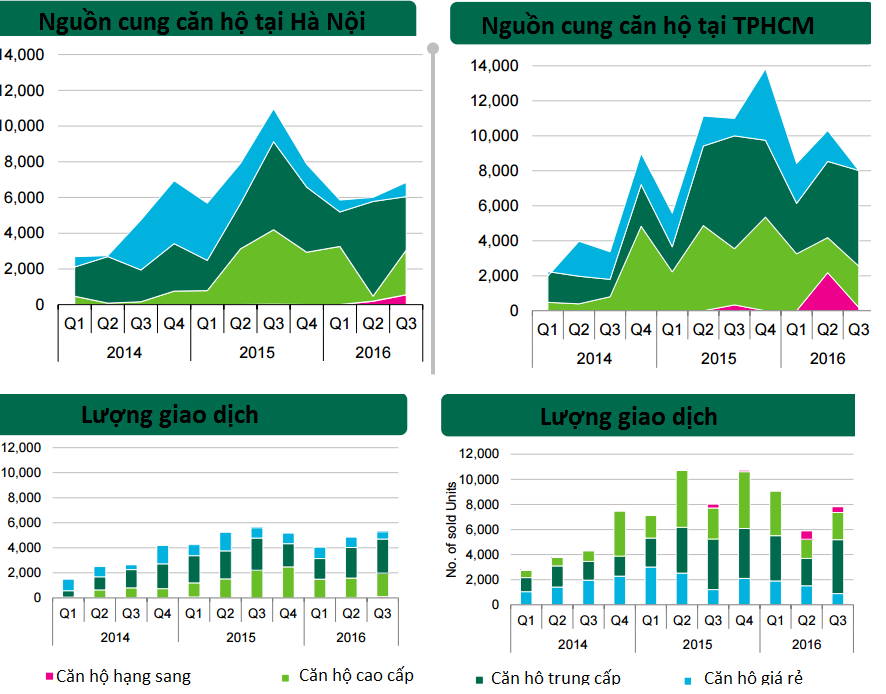Click the Q1 2014 bar in Hà Nội transactions chart
Image resolution: width=886 pixels, height=694 pixels.
(68, 588)
